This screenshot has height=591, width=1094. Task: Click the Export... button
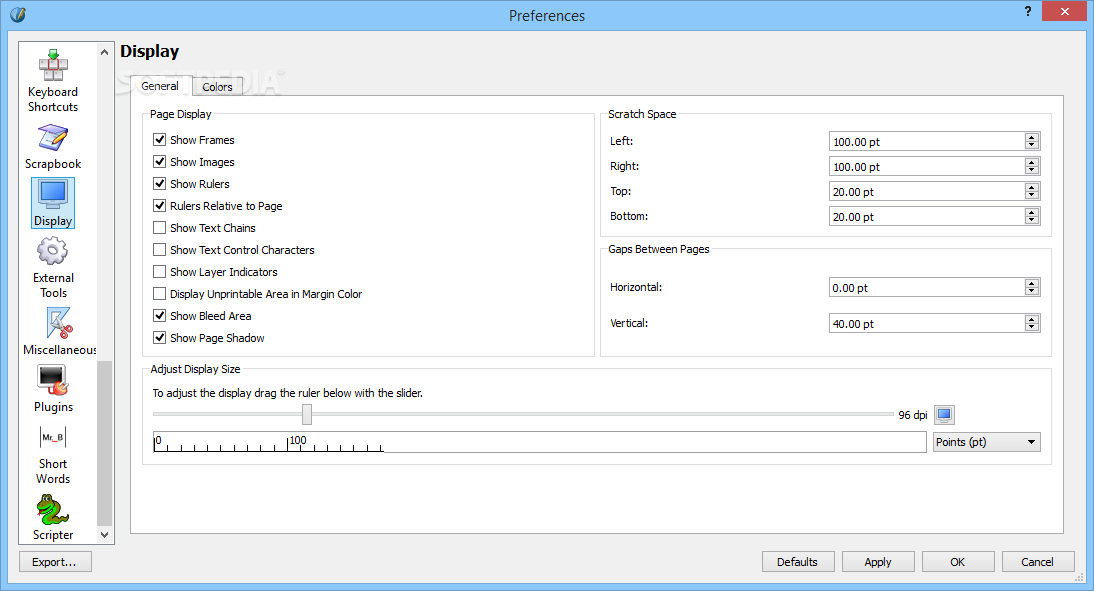tap(54, 562)
